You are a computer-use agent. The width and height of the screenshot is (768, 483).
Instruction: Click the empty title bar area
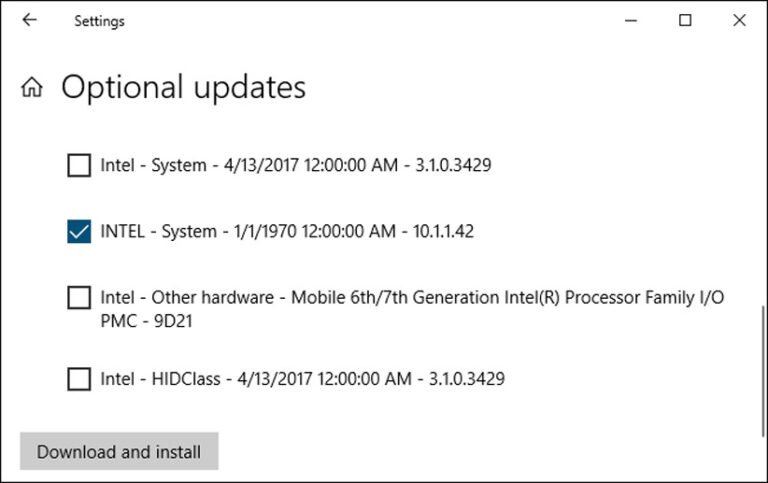380,20
